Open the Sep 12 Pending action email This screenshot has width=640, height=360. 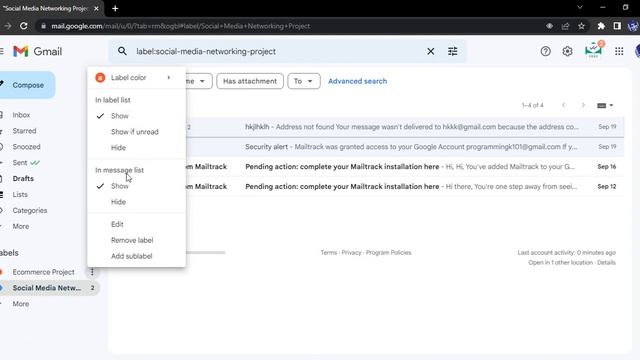pos(404,187)
